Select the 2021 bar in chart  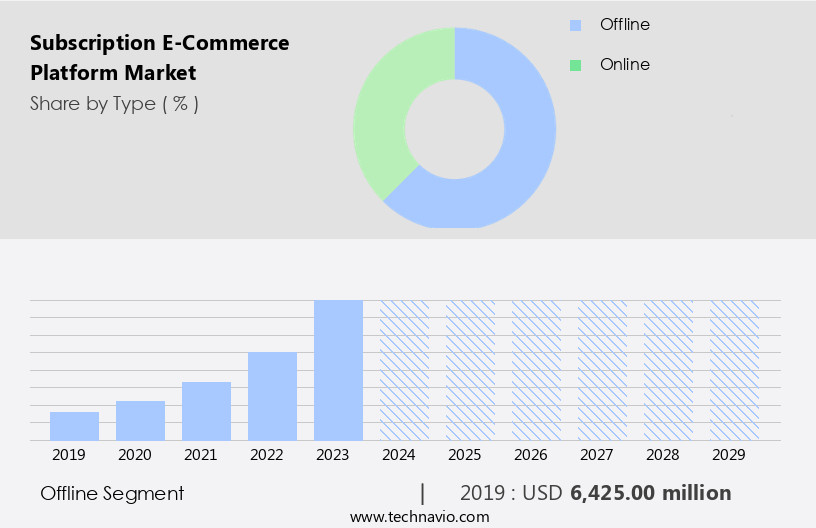click(206, 411)
